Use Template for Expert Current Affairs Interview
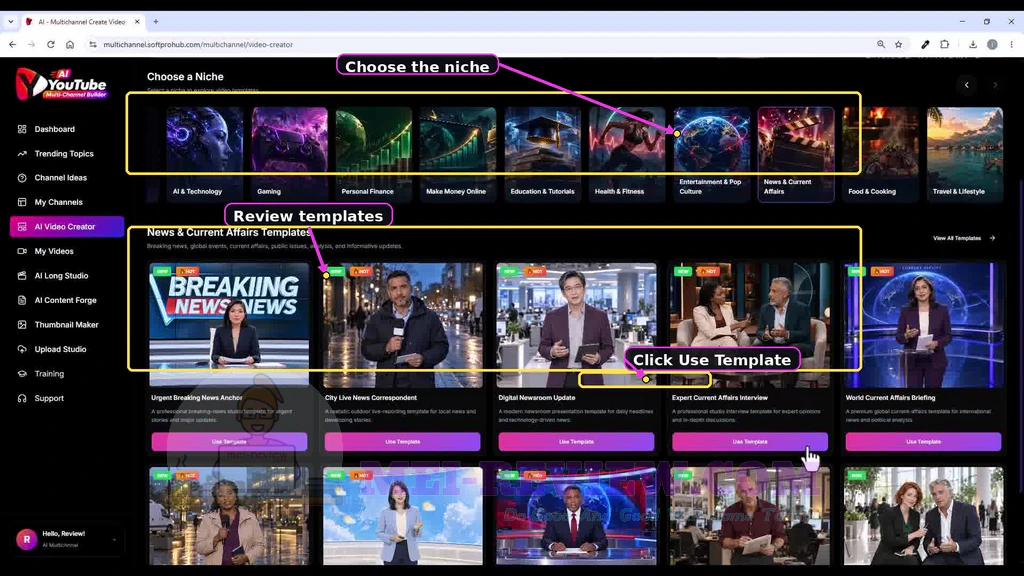Viewport: 1024px width, 576px height. coord(750,442)
